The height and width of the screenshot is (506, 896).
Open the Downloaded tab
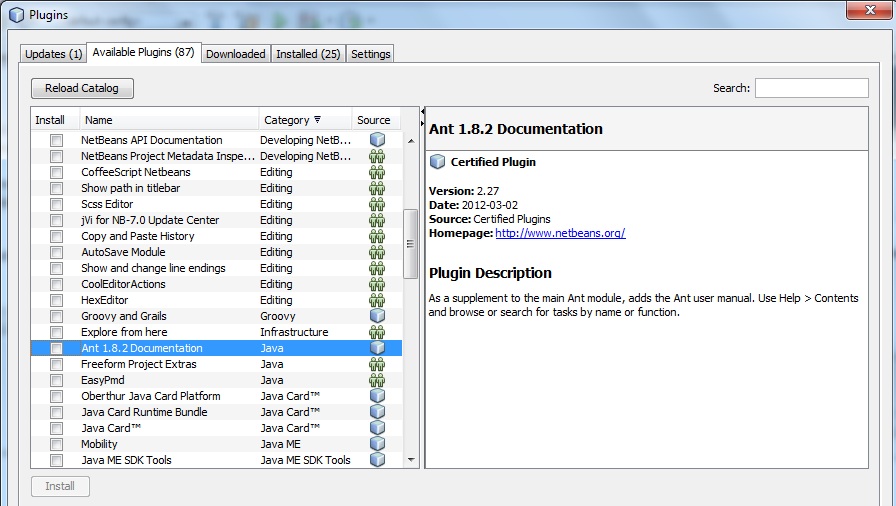click(235, 54)
